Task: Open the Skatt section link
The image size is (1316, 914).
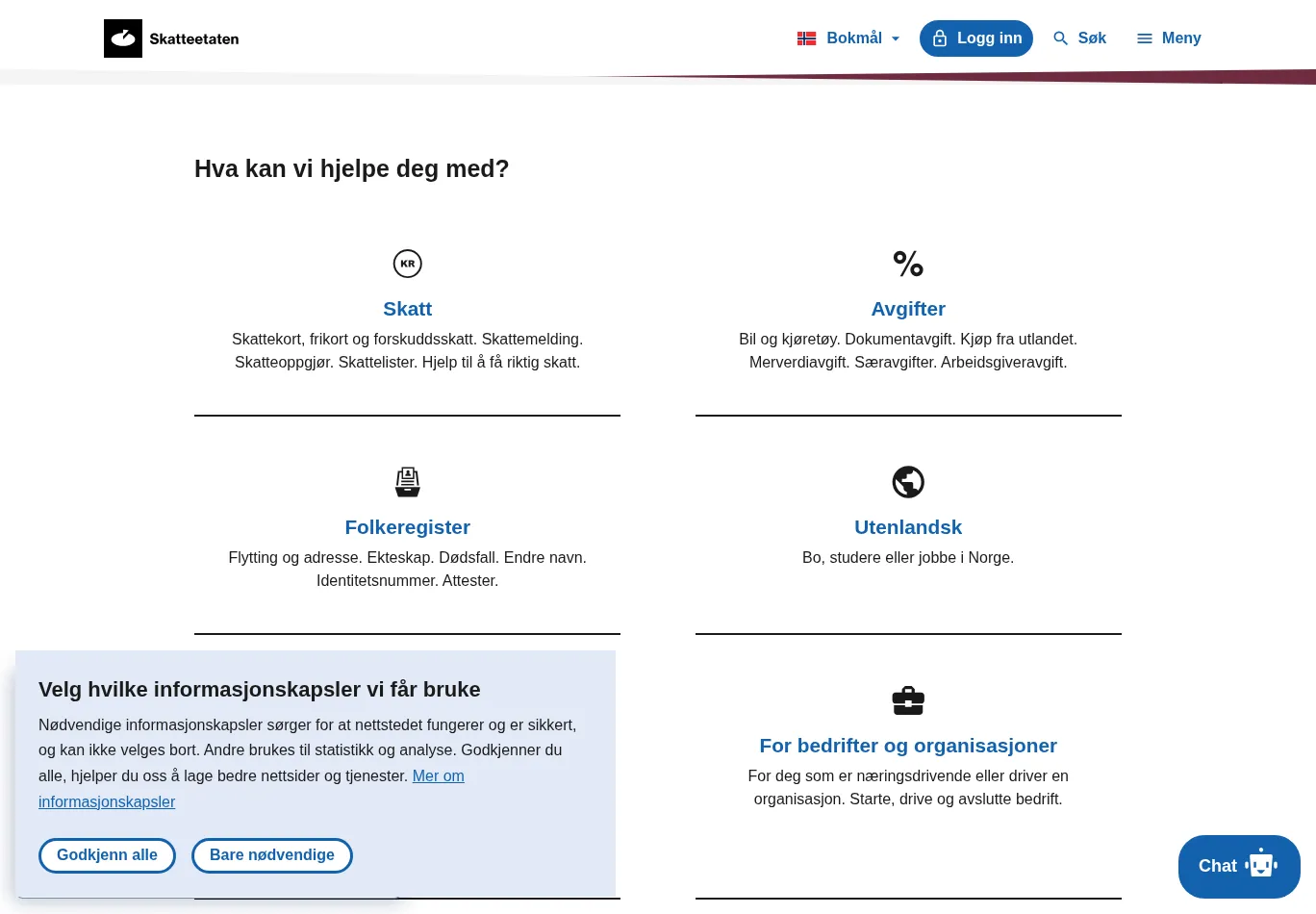Action: [408, 309]
